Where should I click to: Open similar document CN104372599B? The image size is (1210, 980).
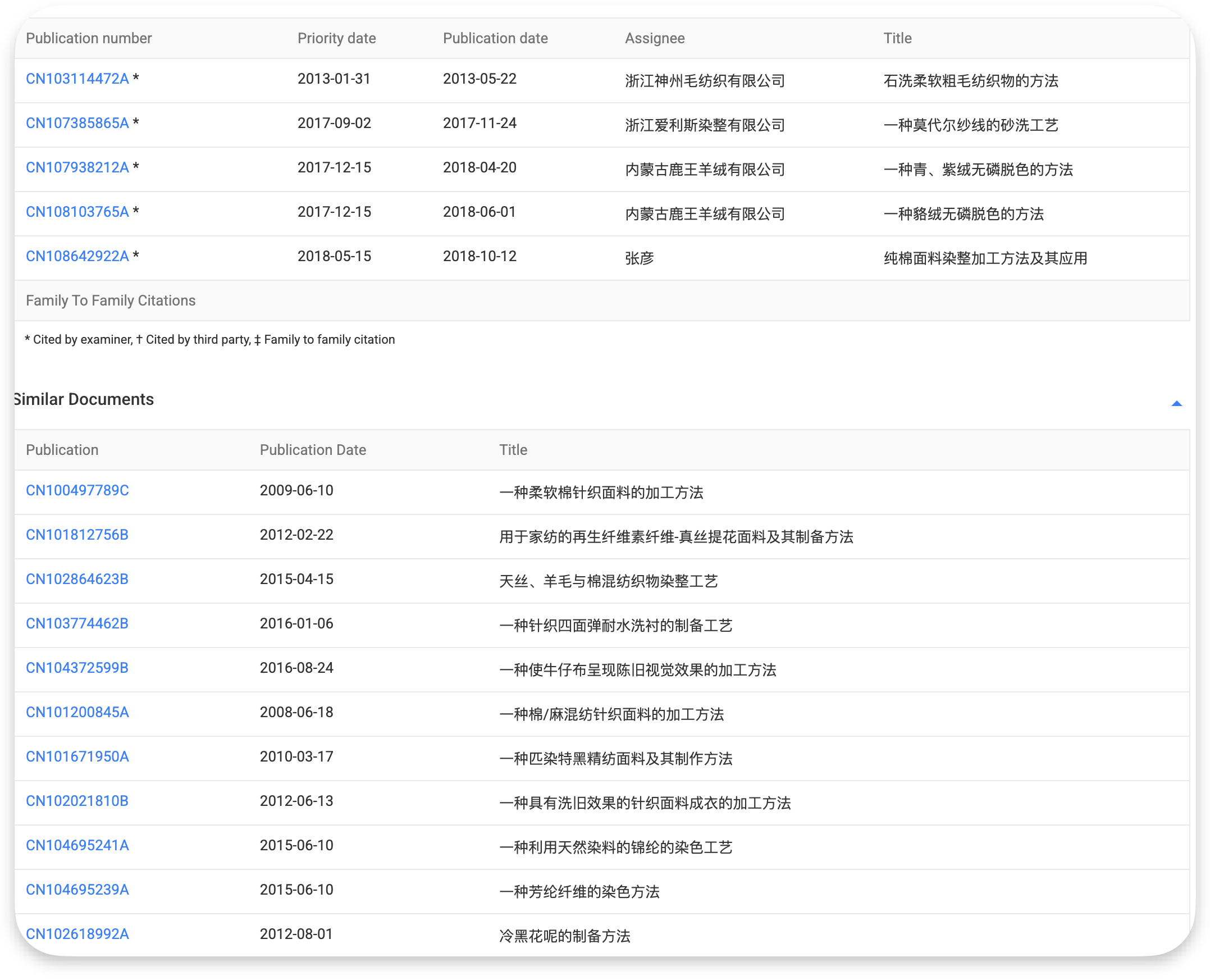(x=77, y=668)
